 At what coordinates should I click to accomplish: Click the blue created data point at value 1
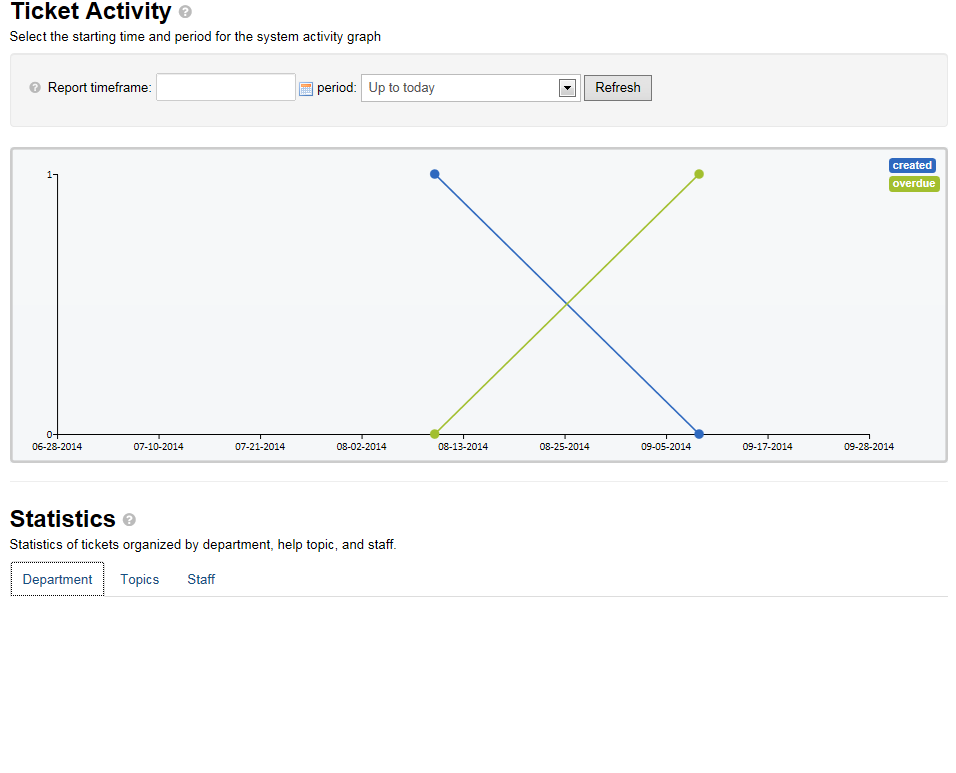pyautogui.click(x=435, y=174)
